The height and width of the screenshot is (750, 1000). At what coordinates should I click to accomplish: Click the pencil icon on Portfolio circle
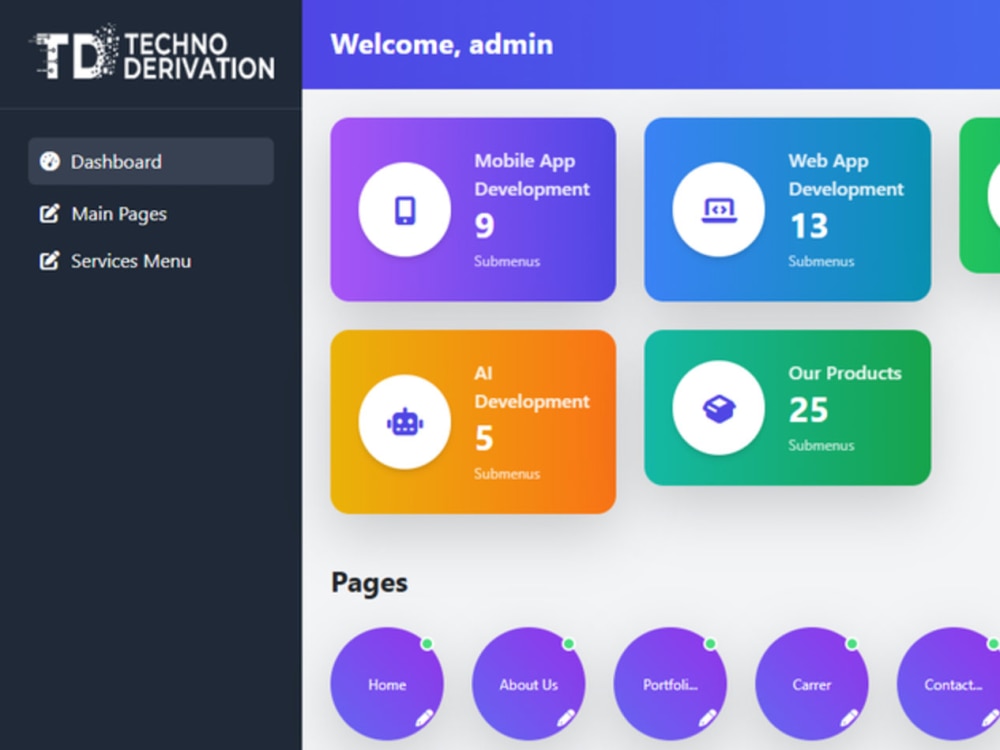(707, 717)
